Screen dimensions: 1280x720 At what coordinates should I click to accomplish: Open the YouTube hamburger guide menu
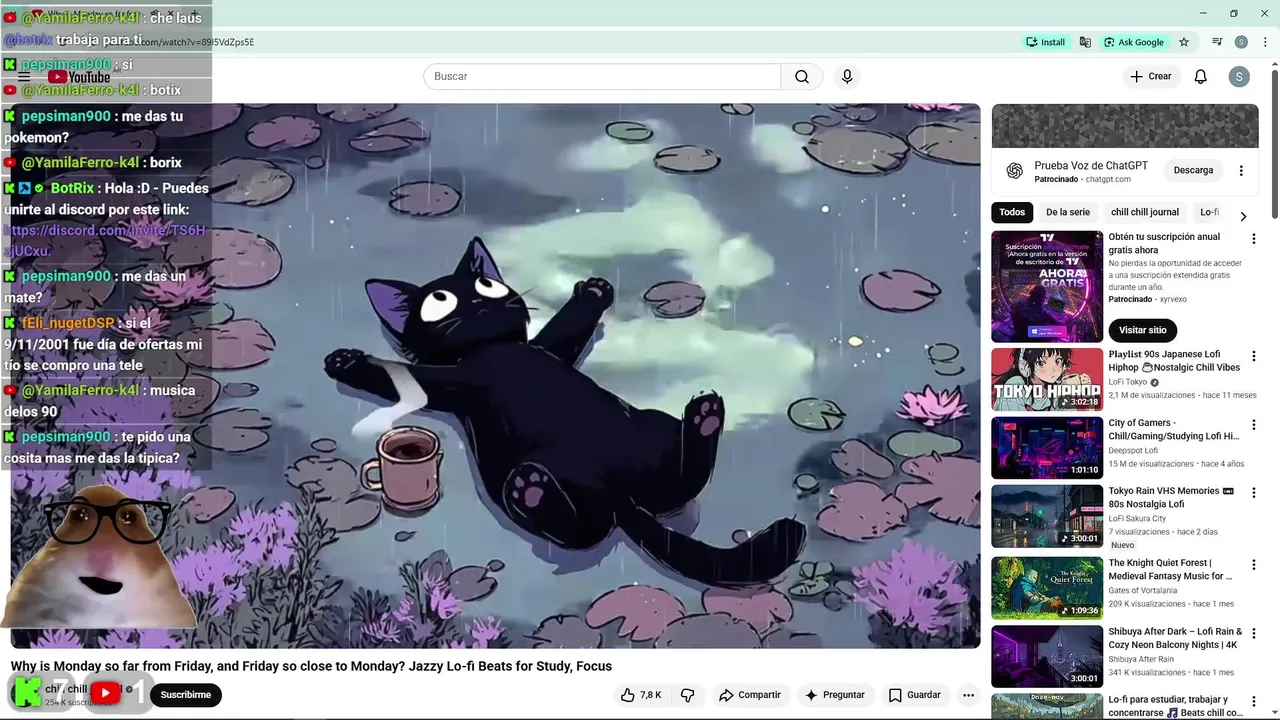click(24, 77)
